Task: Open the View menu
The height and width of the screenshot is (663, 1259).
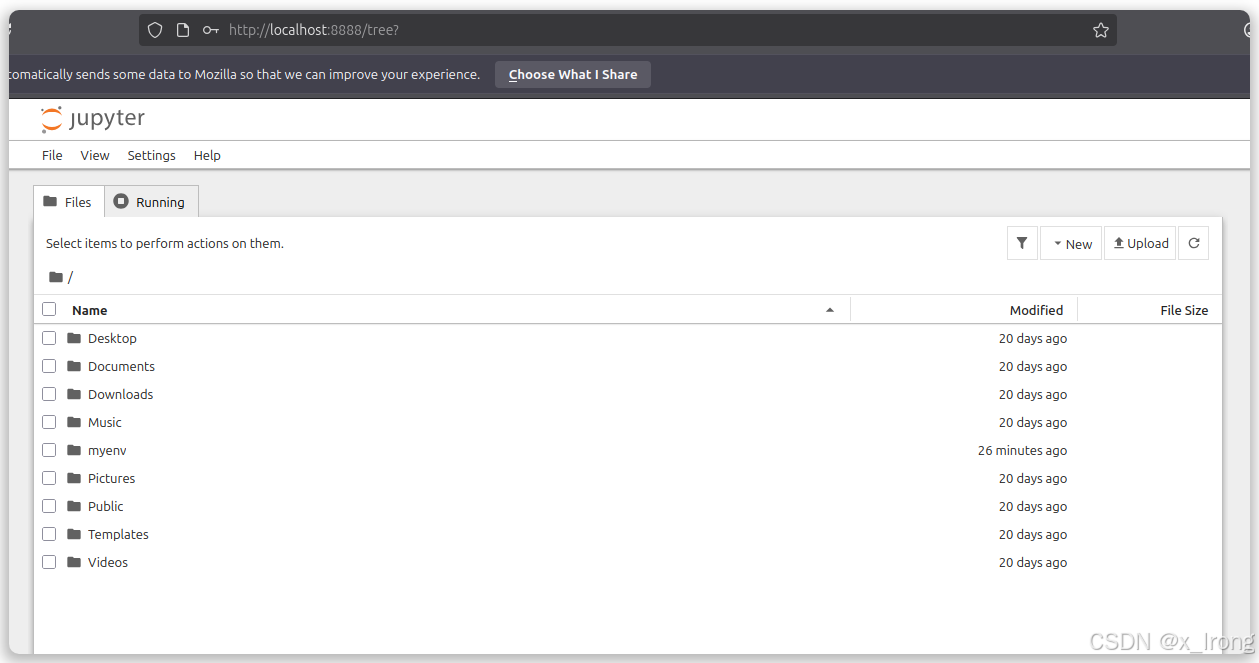Action: click(95, 155)
